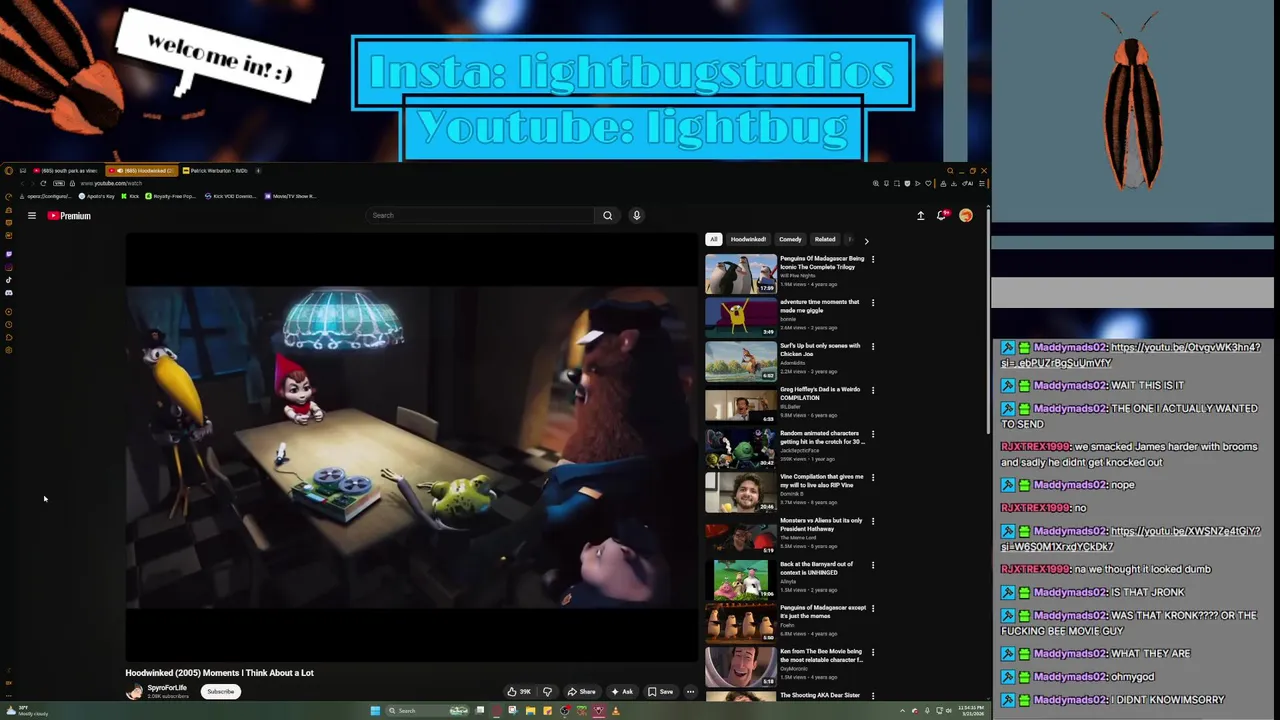Image resolution: width=1280 pixels, height=720 pixels.
Task: Open 'Apollo's Key' bookmark
Action: click(96, 196)
